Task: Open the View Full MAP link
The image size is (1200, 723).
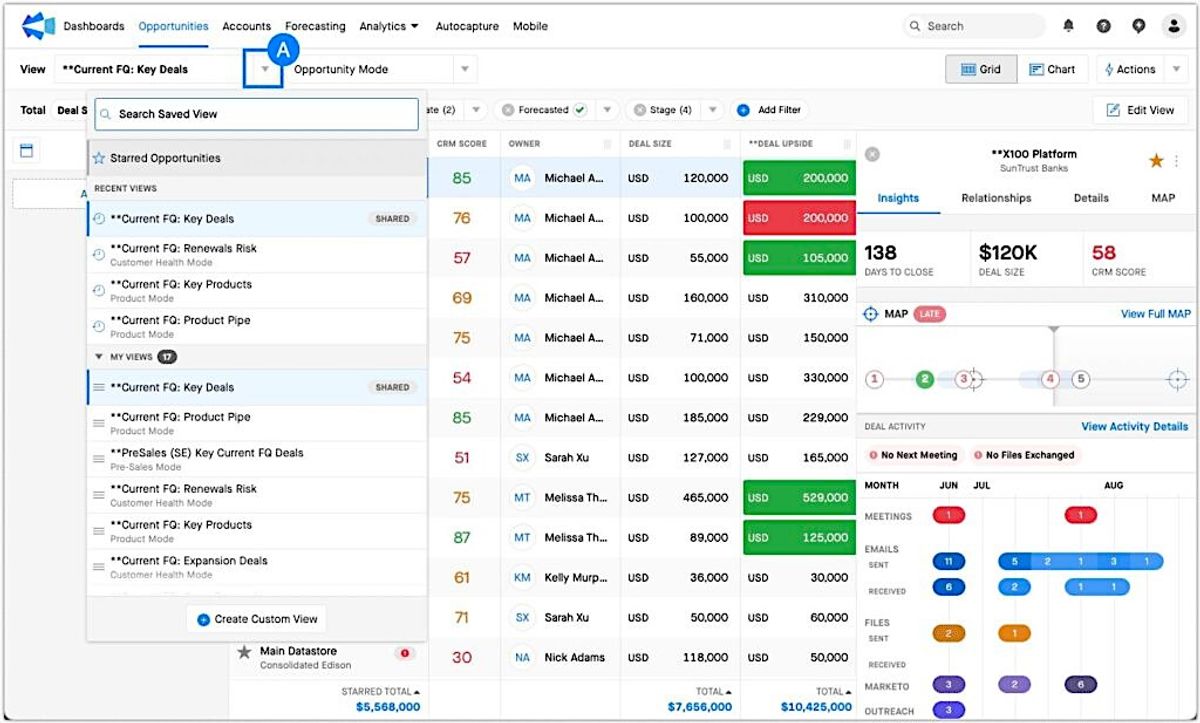Action: (1156, 314)
